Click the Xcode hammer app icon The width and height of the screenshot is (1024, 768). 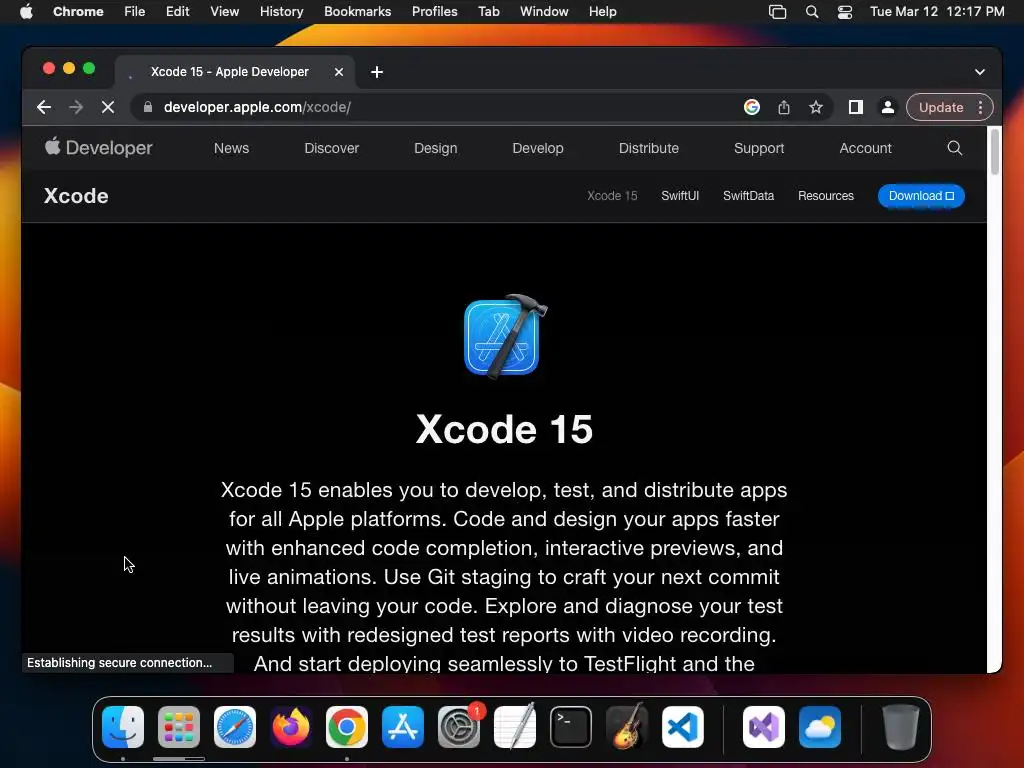(505, 336)
